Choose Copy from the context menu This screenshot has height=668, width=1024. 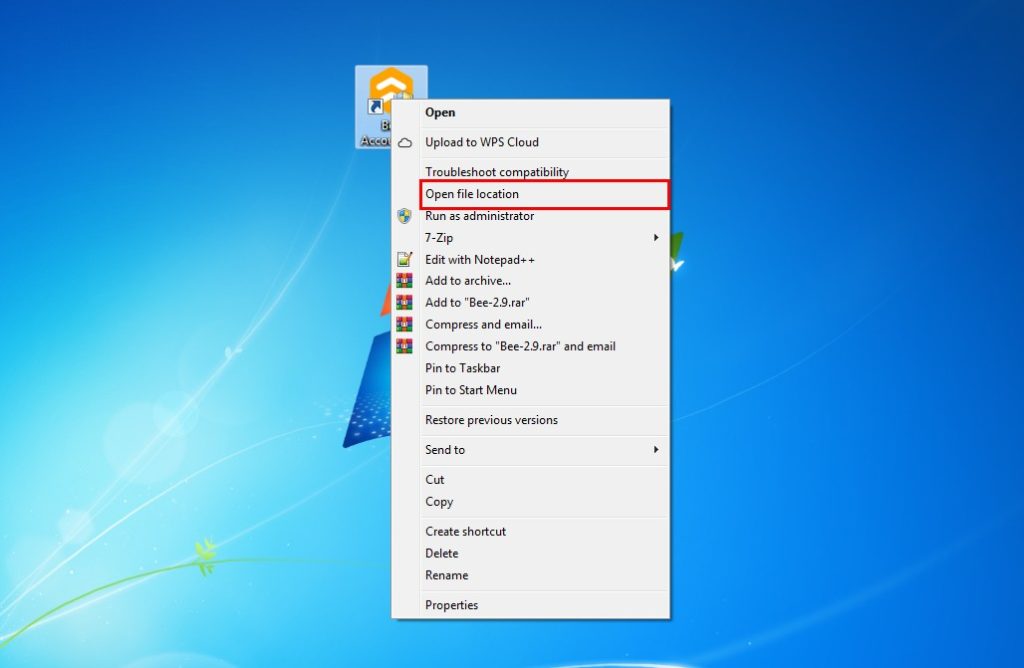coord(439,502)
